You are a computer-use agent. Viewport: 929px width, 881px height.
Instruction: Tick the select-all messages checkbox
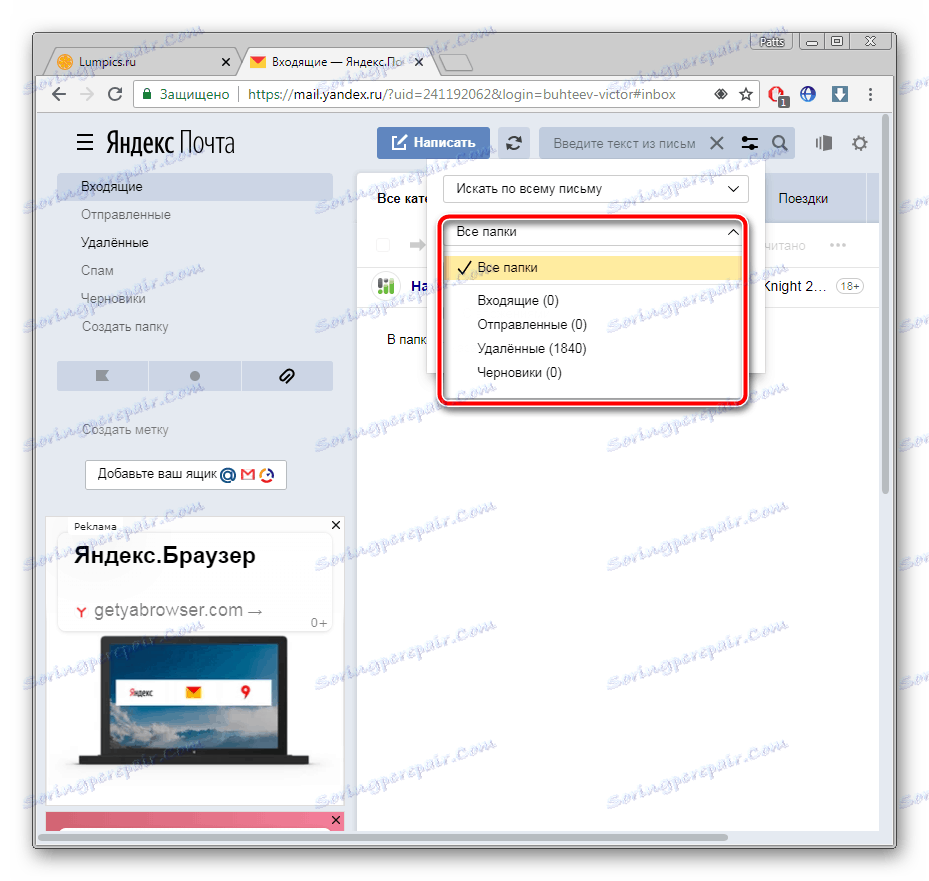click(x=383, y=245)
